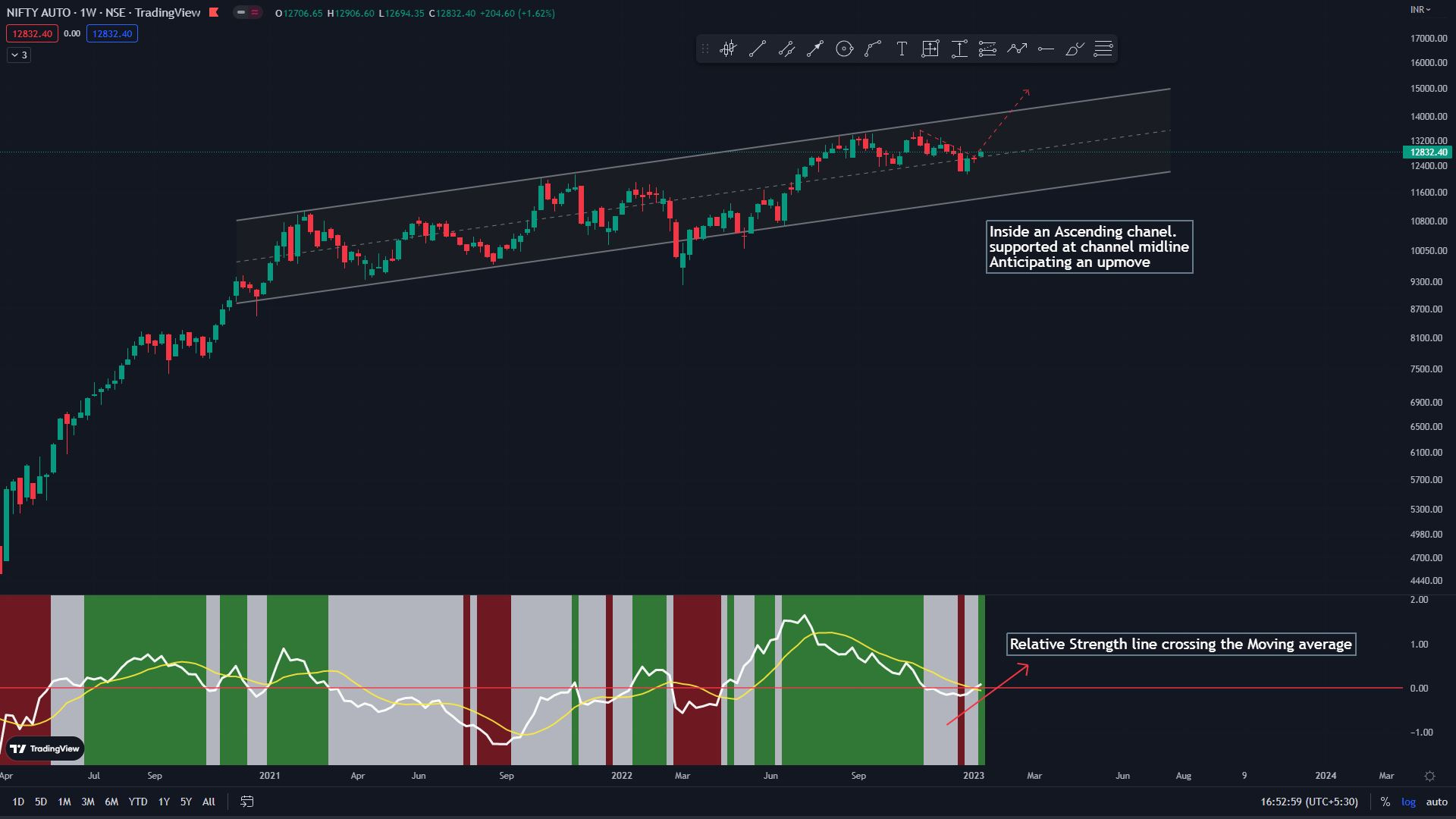This screenshot has height=819, width=1456.
Task: Select the Price Range measurement tool
Action: point(959,49)
